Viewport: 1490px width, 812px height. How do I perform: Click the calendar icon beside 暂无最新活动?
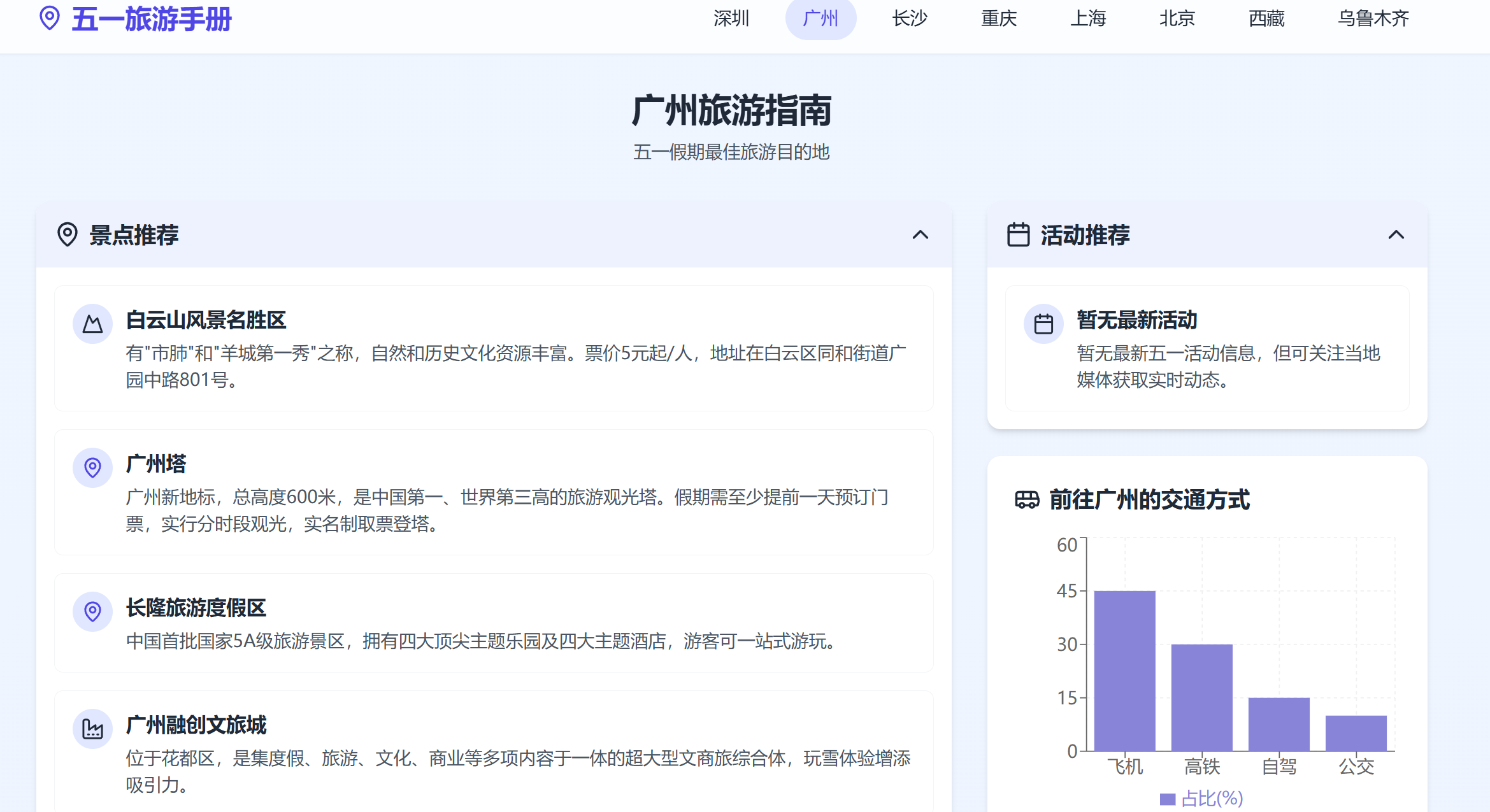pyautogui.click(x=1043, y=324)
